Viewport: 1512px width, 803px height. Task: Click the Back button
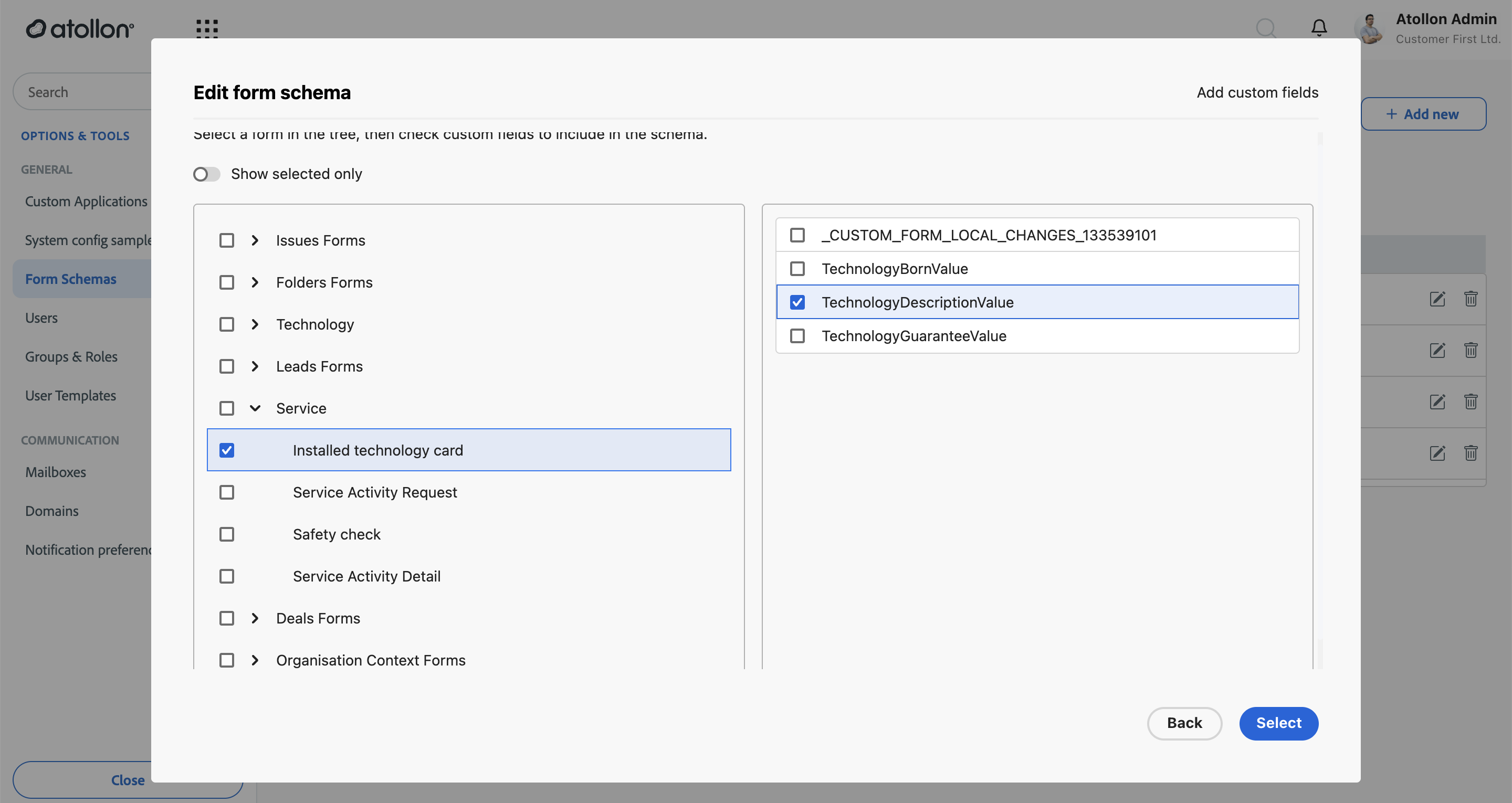point(1184,723)
